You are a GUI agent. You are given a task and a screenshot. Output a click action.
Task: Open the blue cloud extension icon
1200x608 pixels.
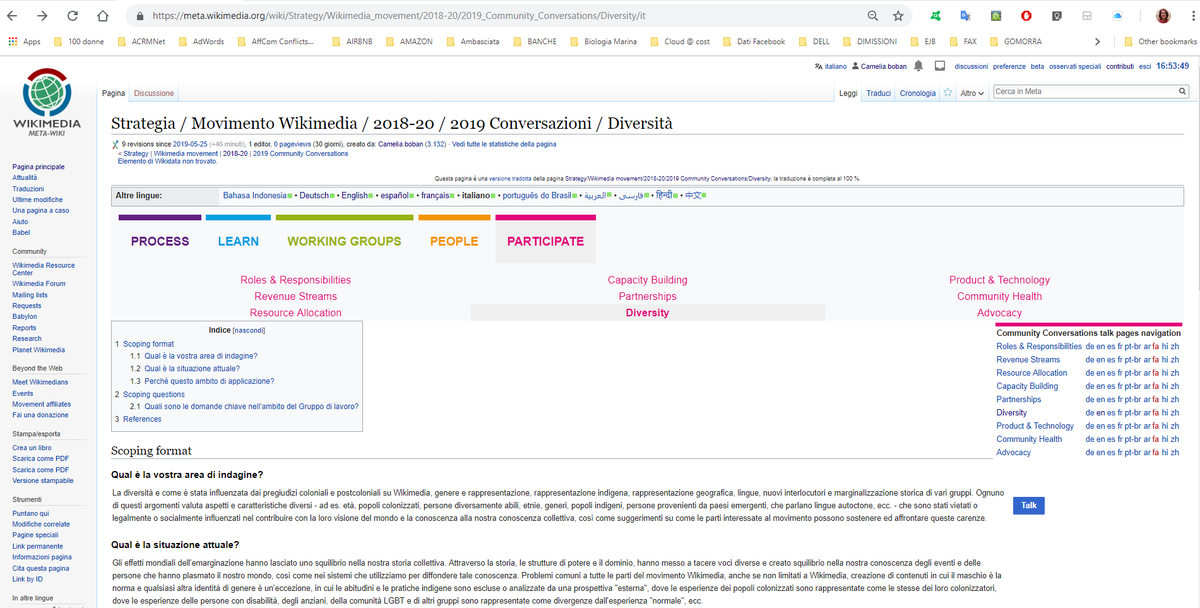1117,16
